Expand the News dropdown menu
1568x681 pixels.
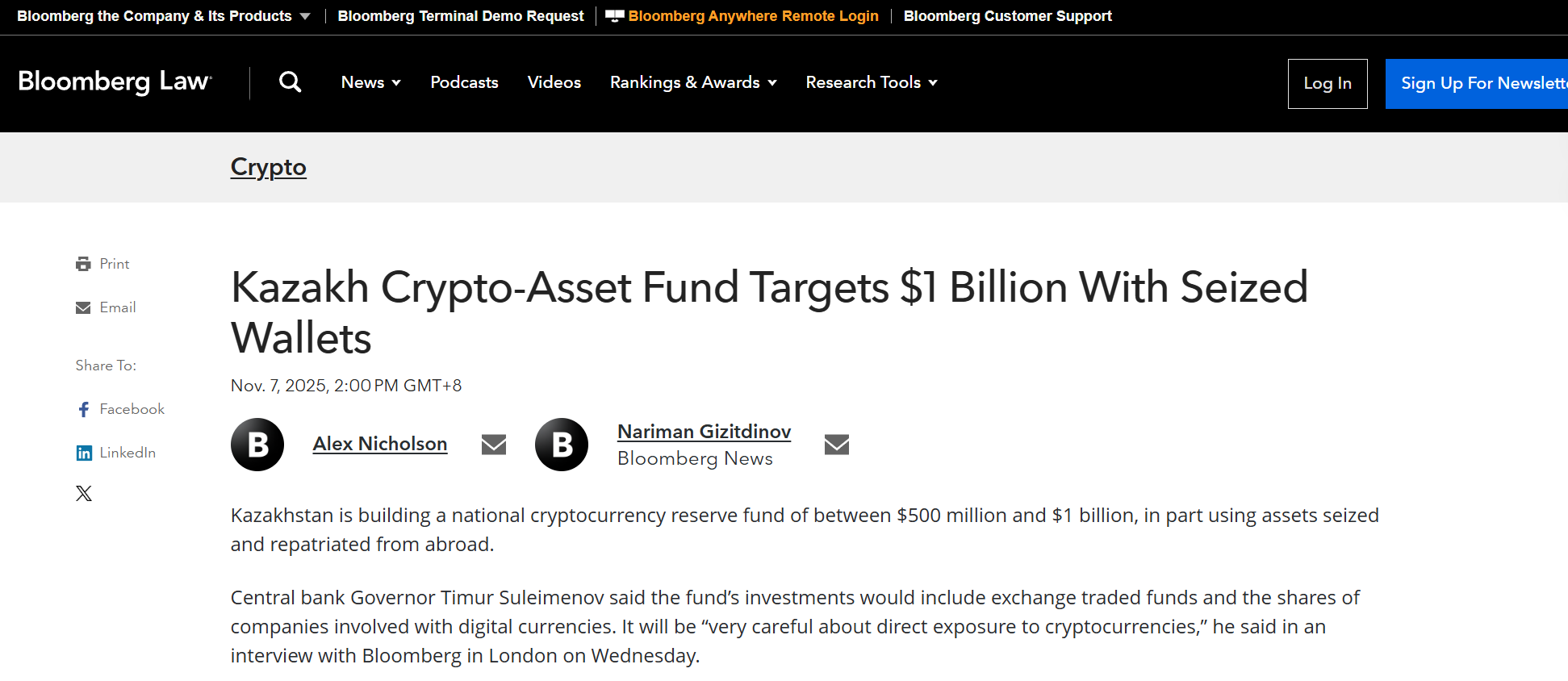tap(371, 82)
